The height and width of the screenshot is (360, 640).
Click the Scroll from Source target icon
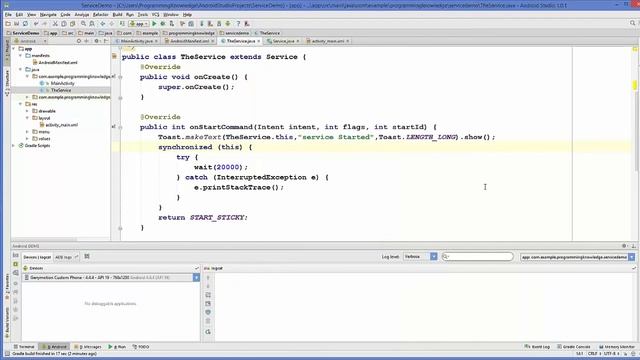(79, 41)
